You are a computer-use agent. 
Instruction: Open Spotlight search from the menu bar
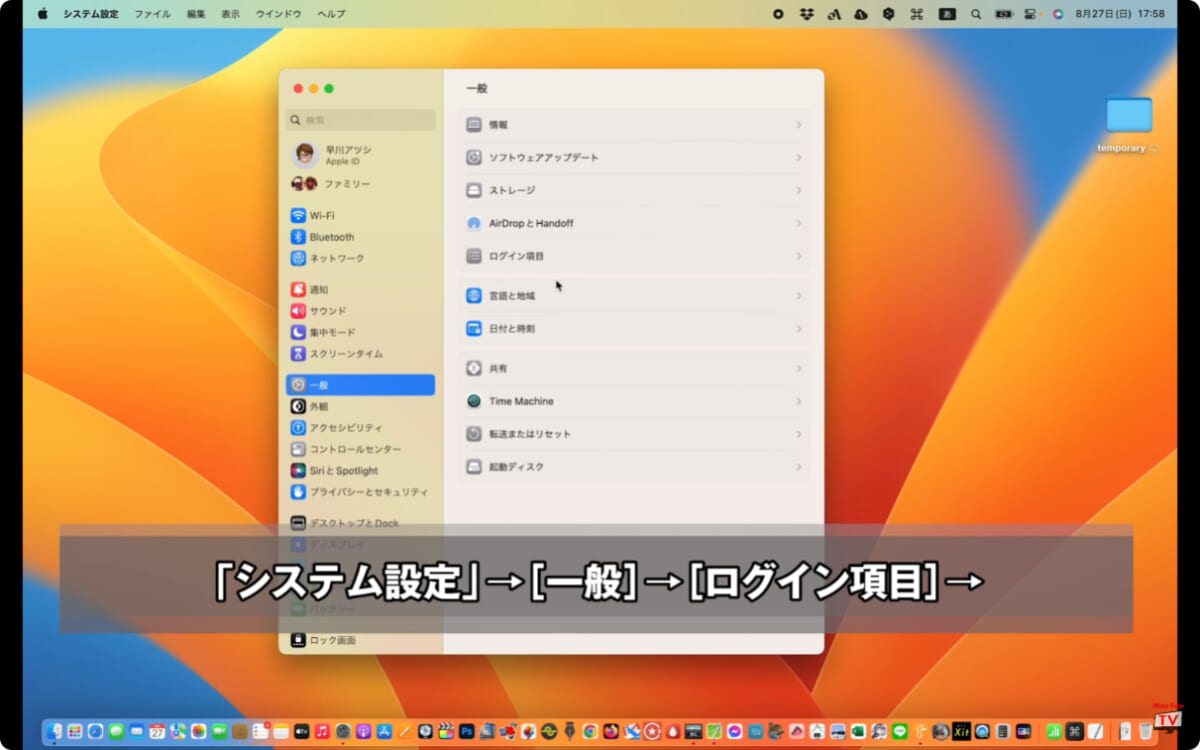point(976,14)
